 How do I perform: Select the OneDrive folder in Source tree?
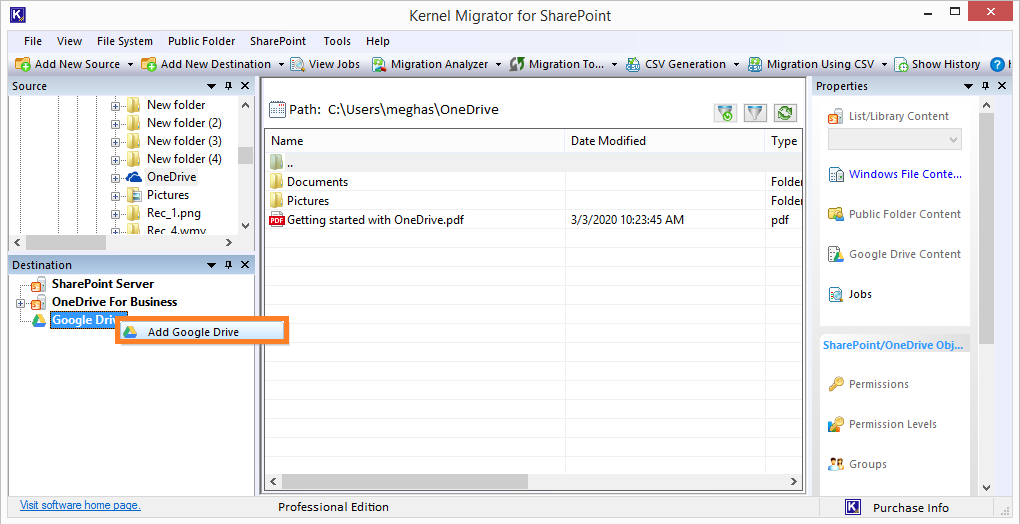171,177
